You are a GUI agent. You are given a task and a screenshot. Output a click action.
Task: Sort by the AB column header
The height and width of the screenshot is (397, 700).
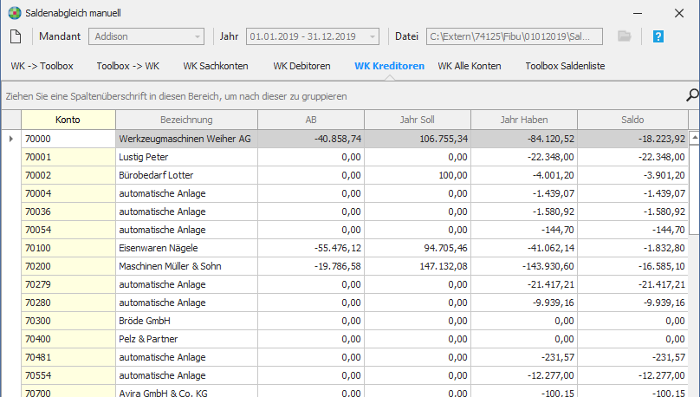[x=311, y=120]
